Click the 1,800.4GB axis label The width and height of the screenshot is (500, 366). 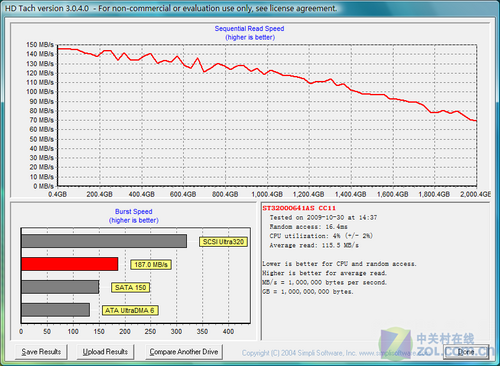(x=434, y=194)
